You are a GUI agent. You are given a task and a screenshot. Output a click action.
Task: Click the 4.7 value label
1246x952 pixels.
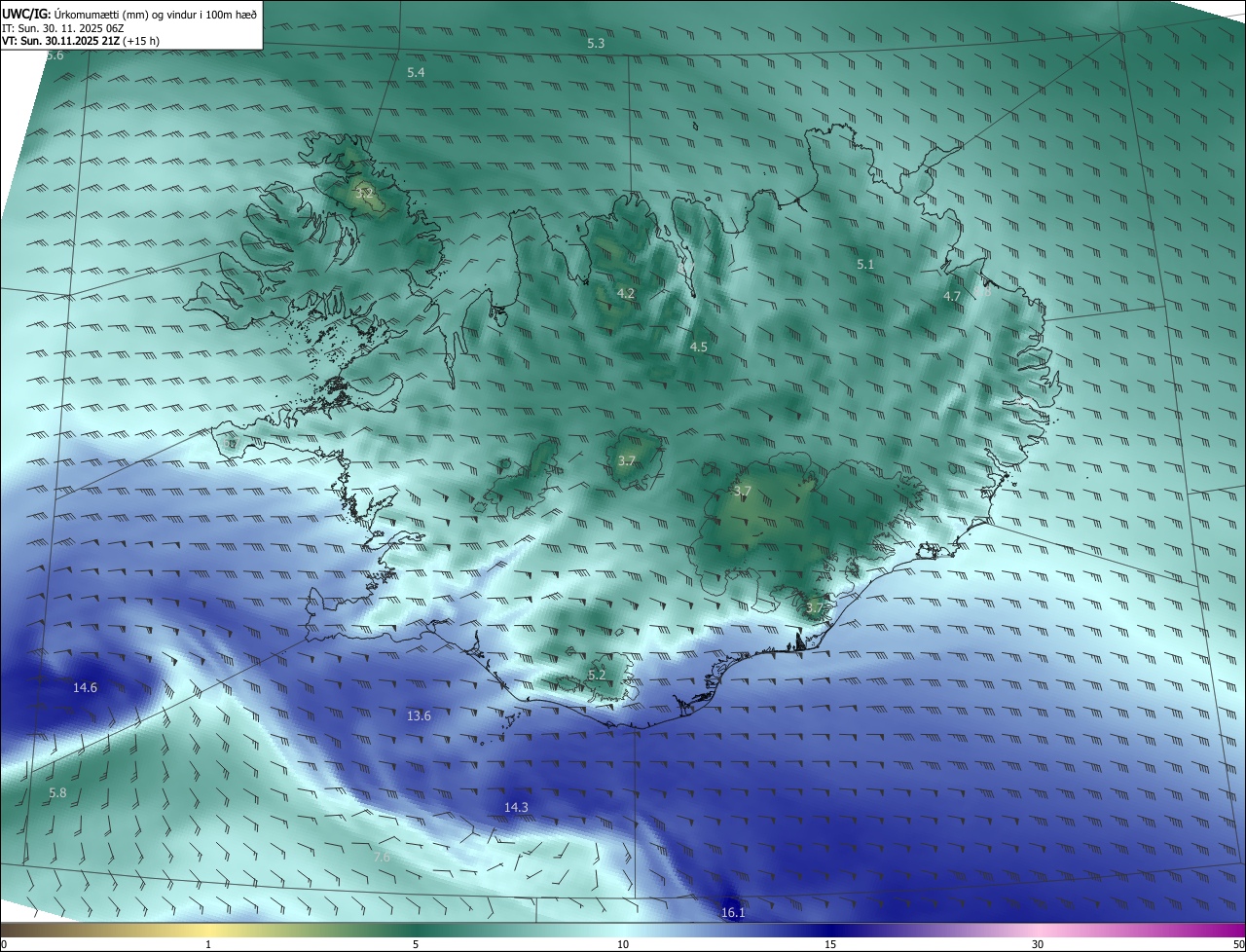pyautogui.click(x=952, y=296)
